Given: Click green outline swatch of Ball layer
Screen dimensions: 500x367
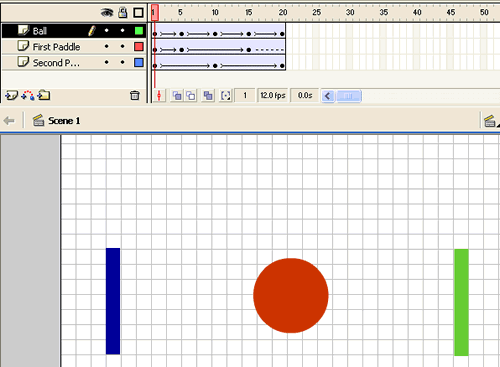Looking at the screenshot, I should coord(139,31).
